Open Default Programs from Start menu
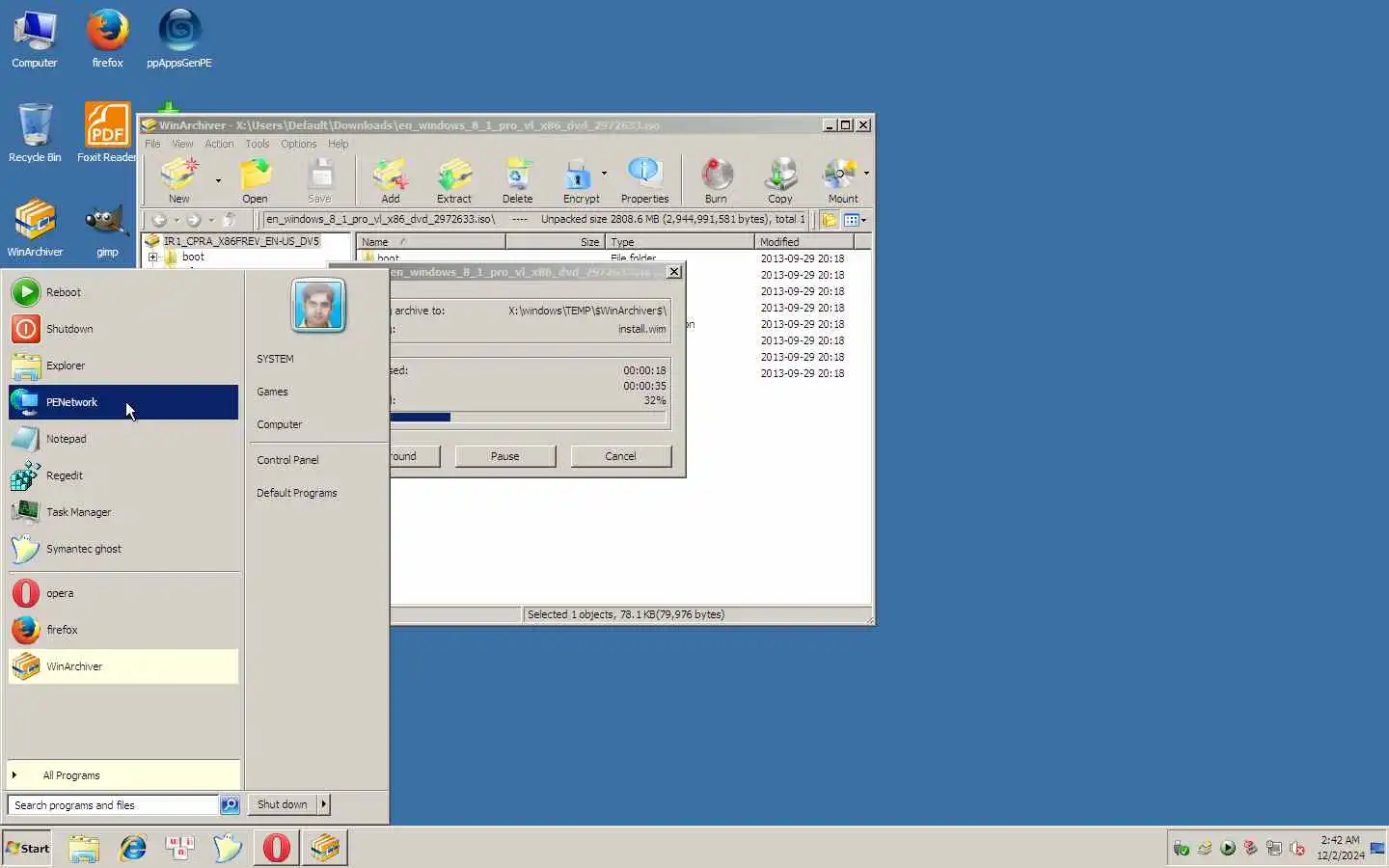1389x868 pixels. [297, 493]
